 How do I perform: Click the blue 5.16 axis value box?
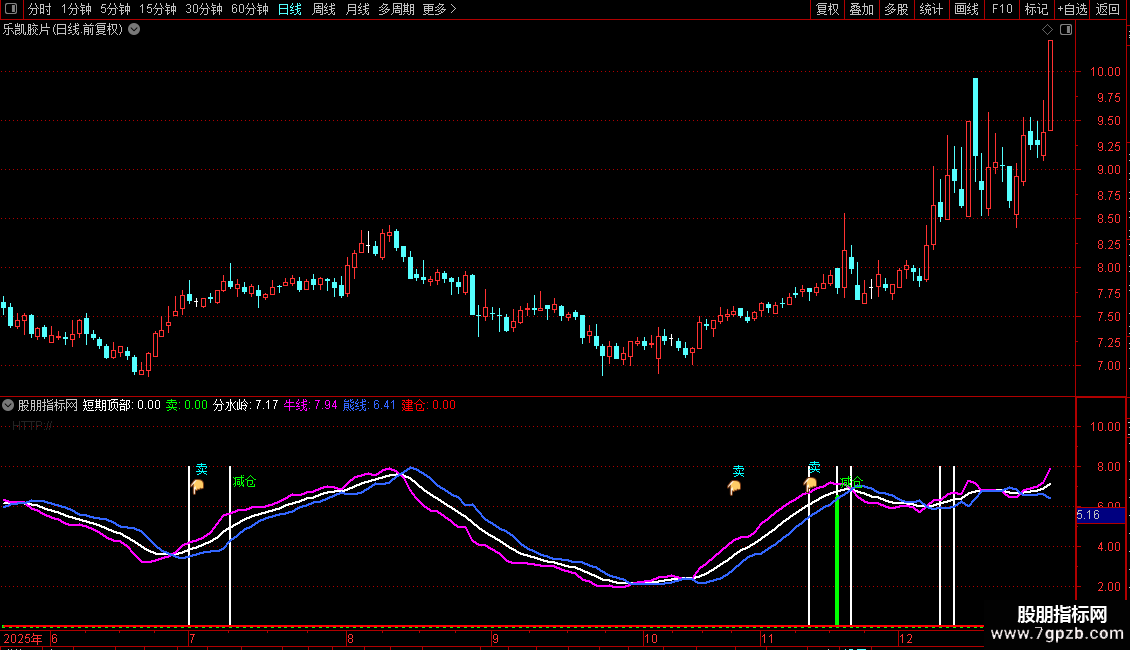click(1100, 515)
